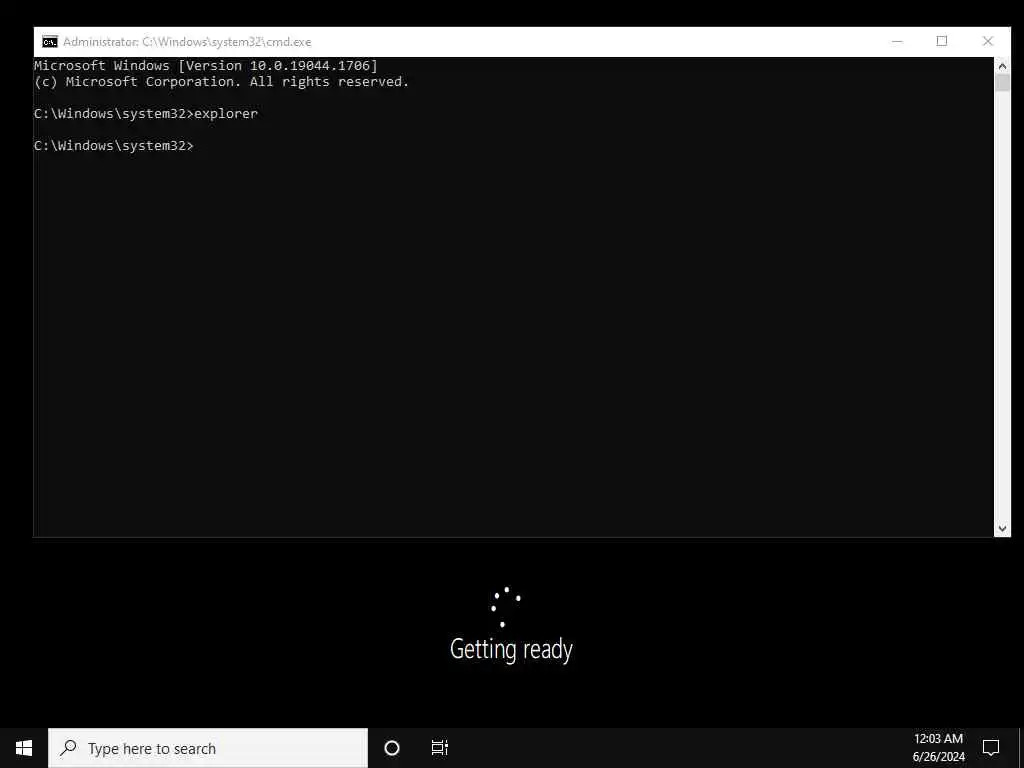
Task: Open Task View on the taskbar
Action: pos(440,748)
